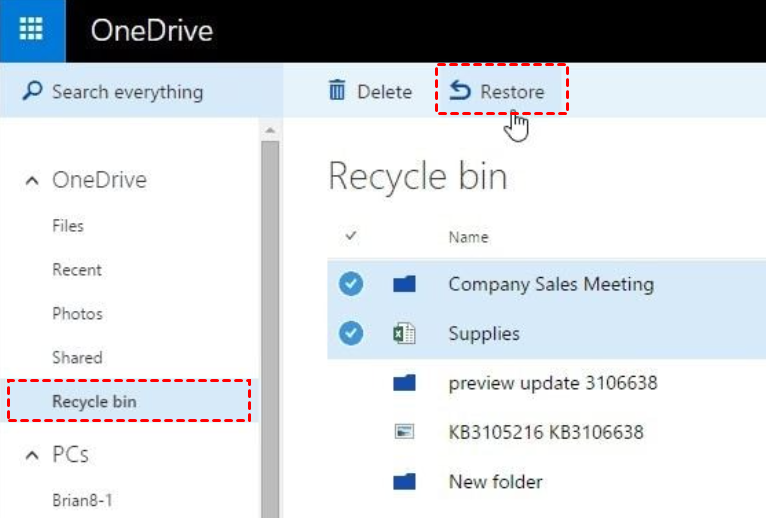Go to Recent in the sidebar
Viewport: 766px width, 518px height.
(x=77, y=270)
